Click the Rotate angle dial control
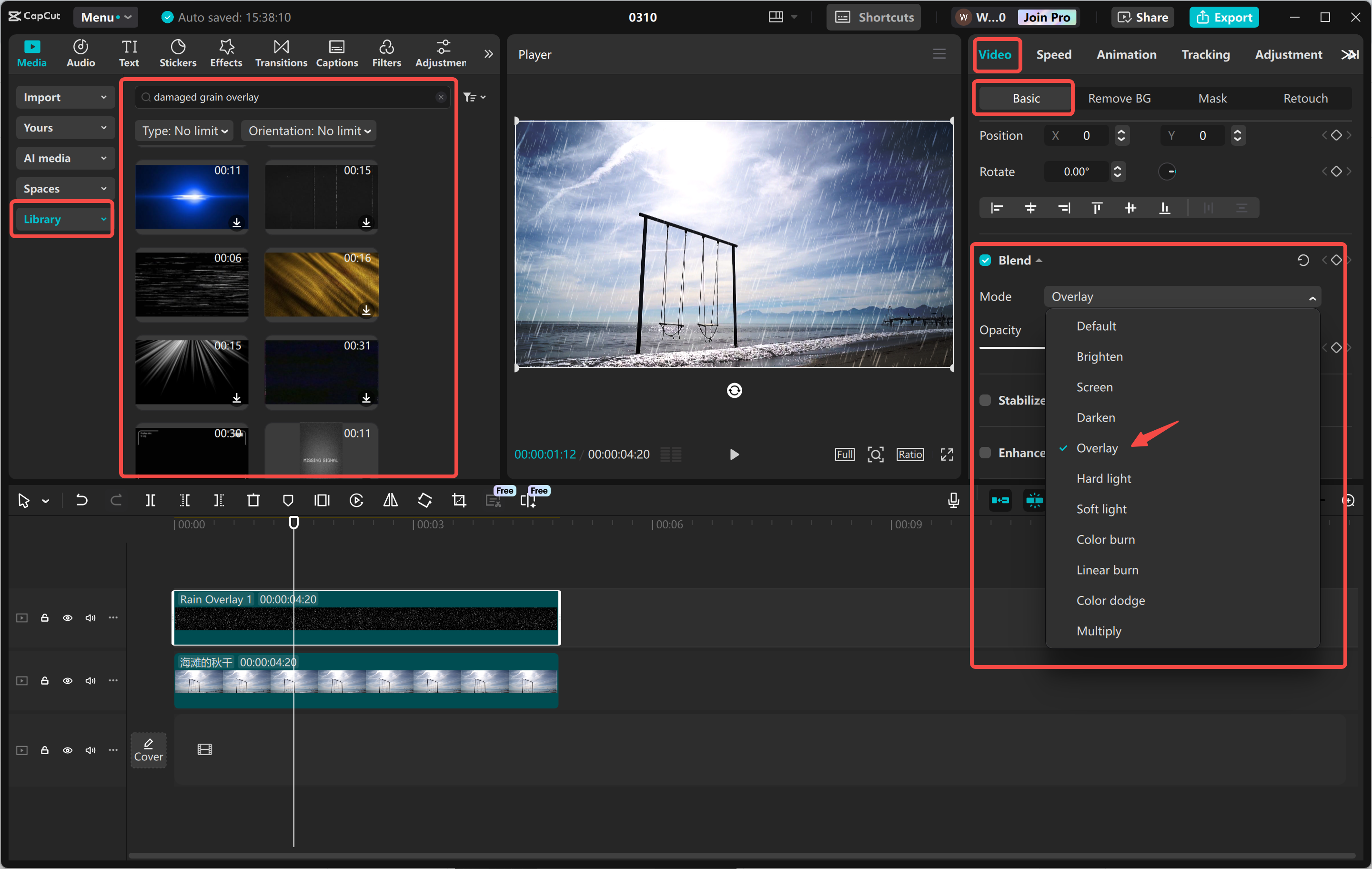1372x869 pixels. pyautogui.click(x=1168, y=172)
